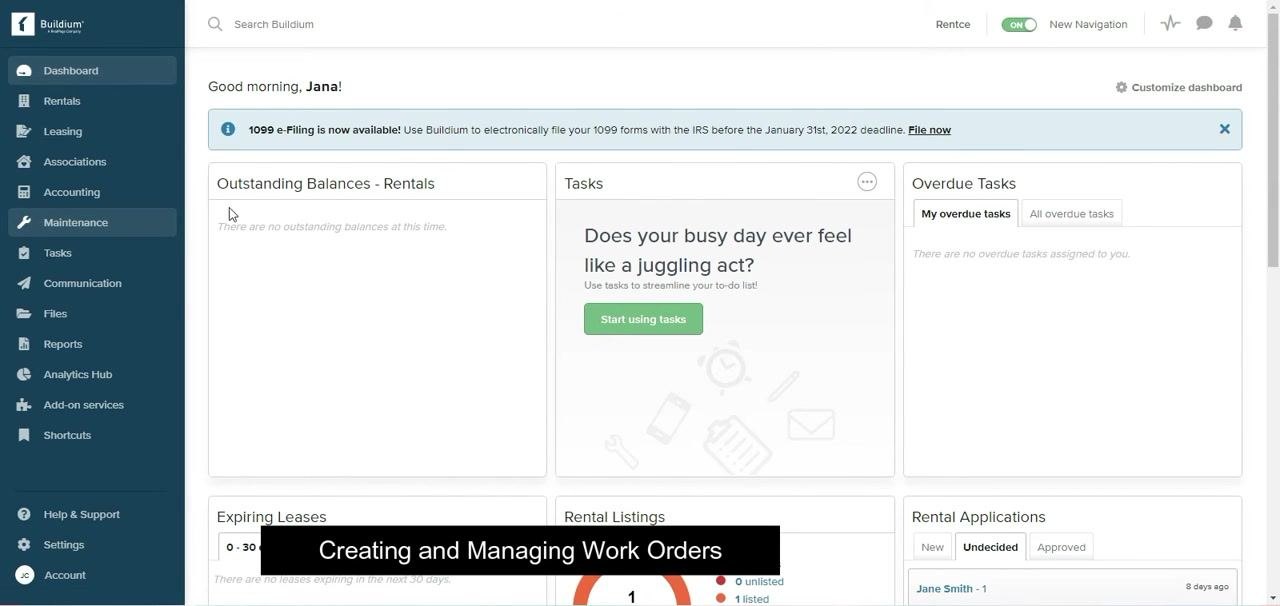Click Customize dashboard link

[x=1186, y=87]
